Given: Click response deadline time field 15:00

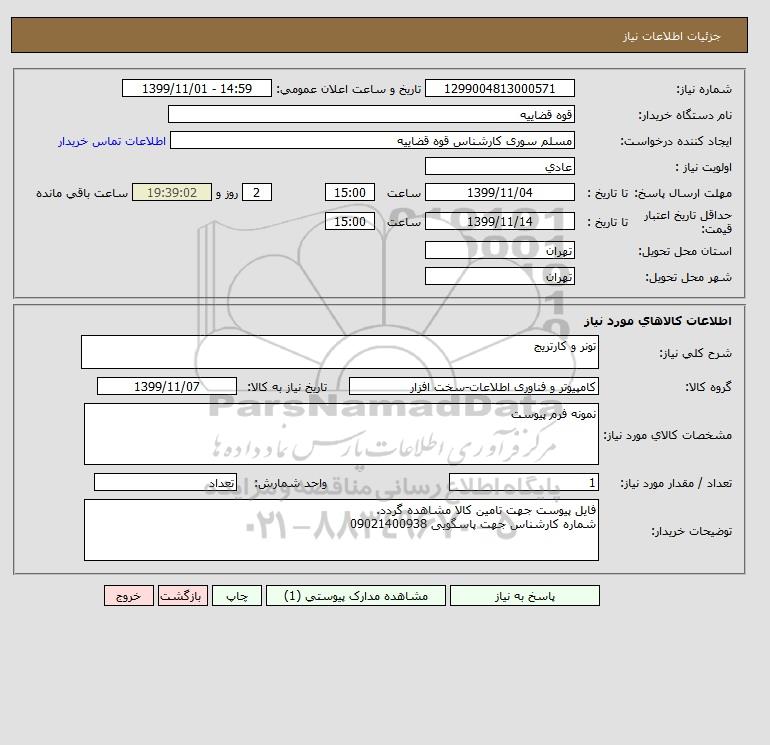Looking at the screenshot, I should pyautogui.click(x=350, y=193).
